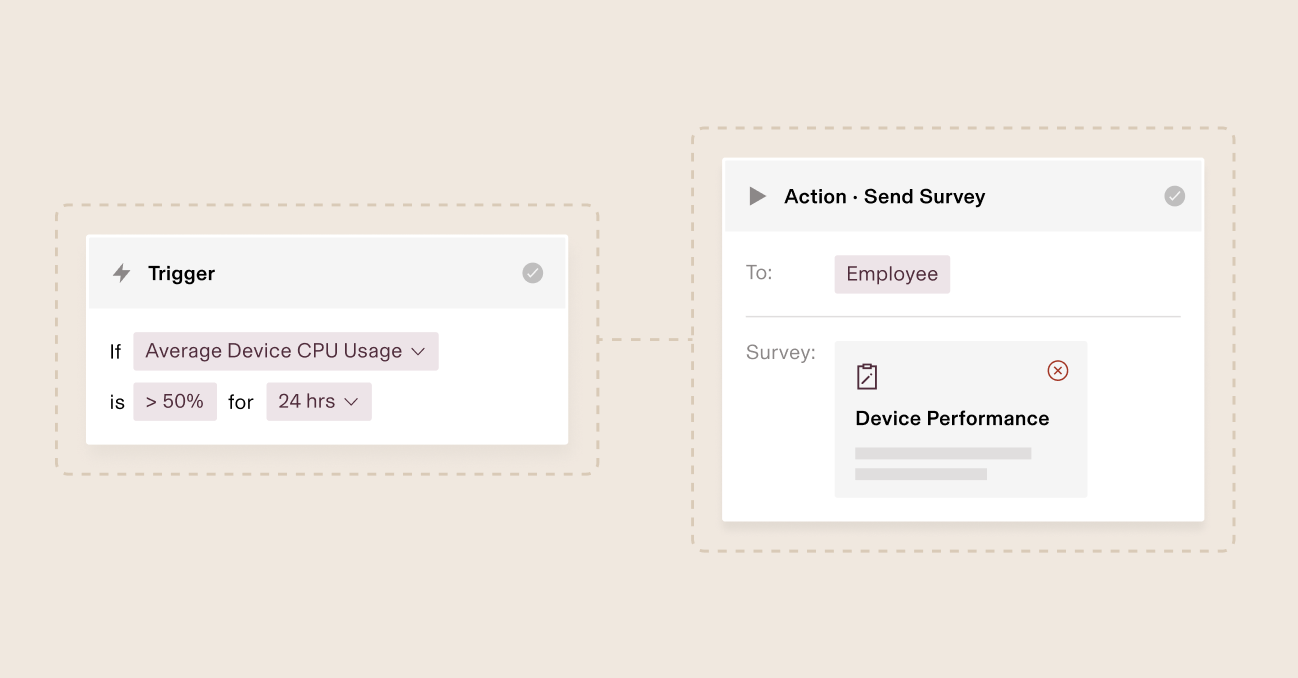
Task: Click the survey description placeholder lines
Action: [942, 464]
